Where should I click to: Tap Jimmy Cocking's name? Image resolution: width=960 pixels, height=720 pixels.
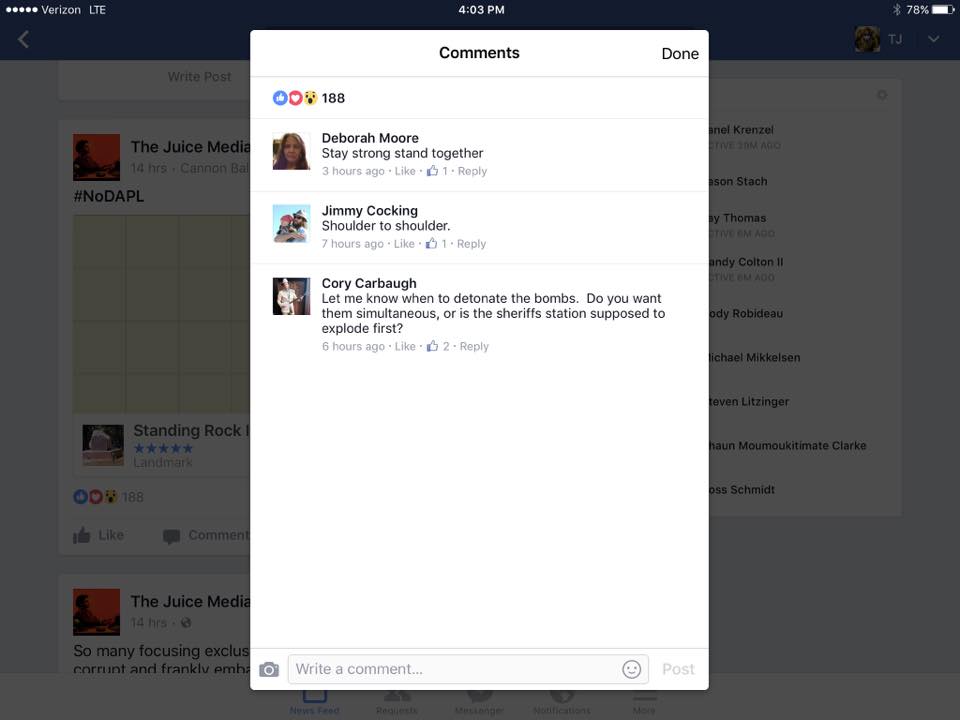click(x=369, y=210)
